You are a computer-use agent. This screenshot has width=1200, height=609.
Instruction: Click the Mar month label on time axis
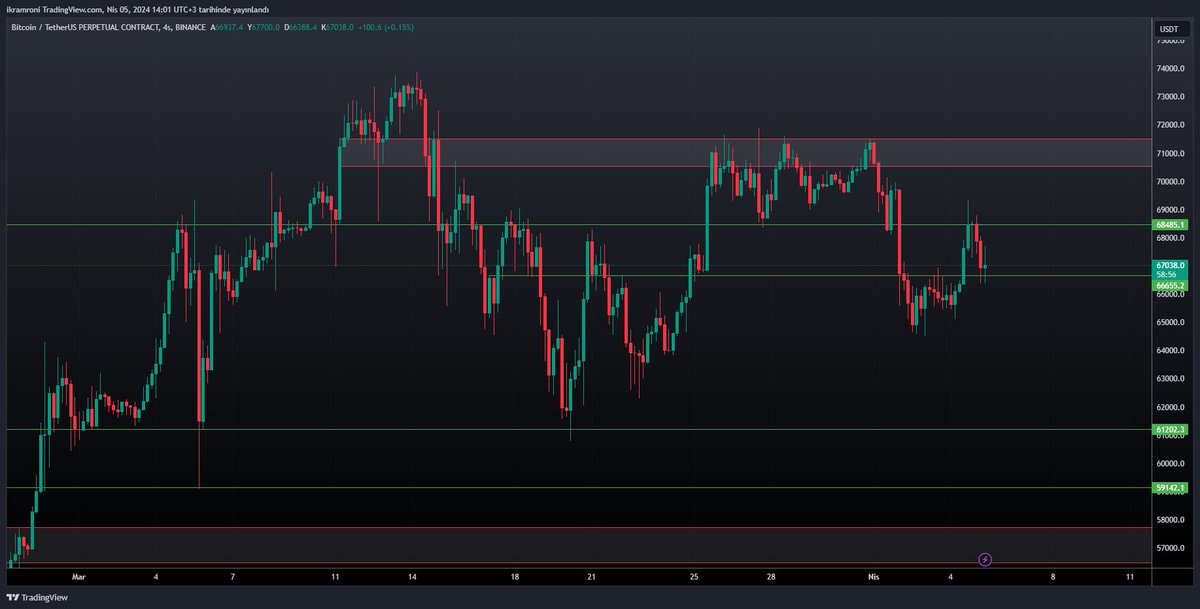(x=79, y=577)
